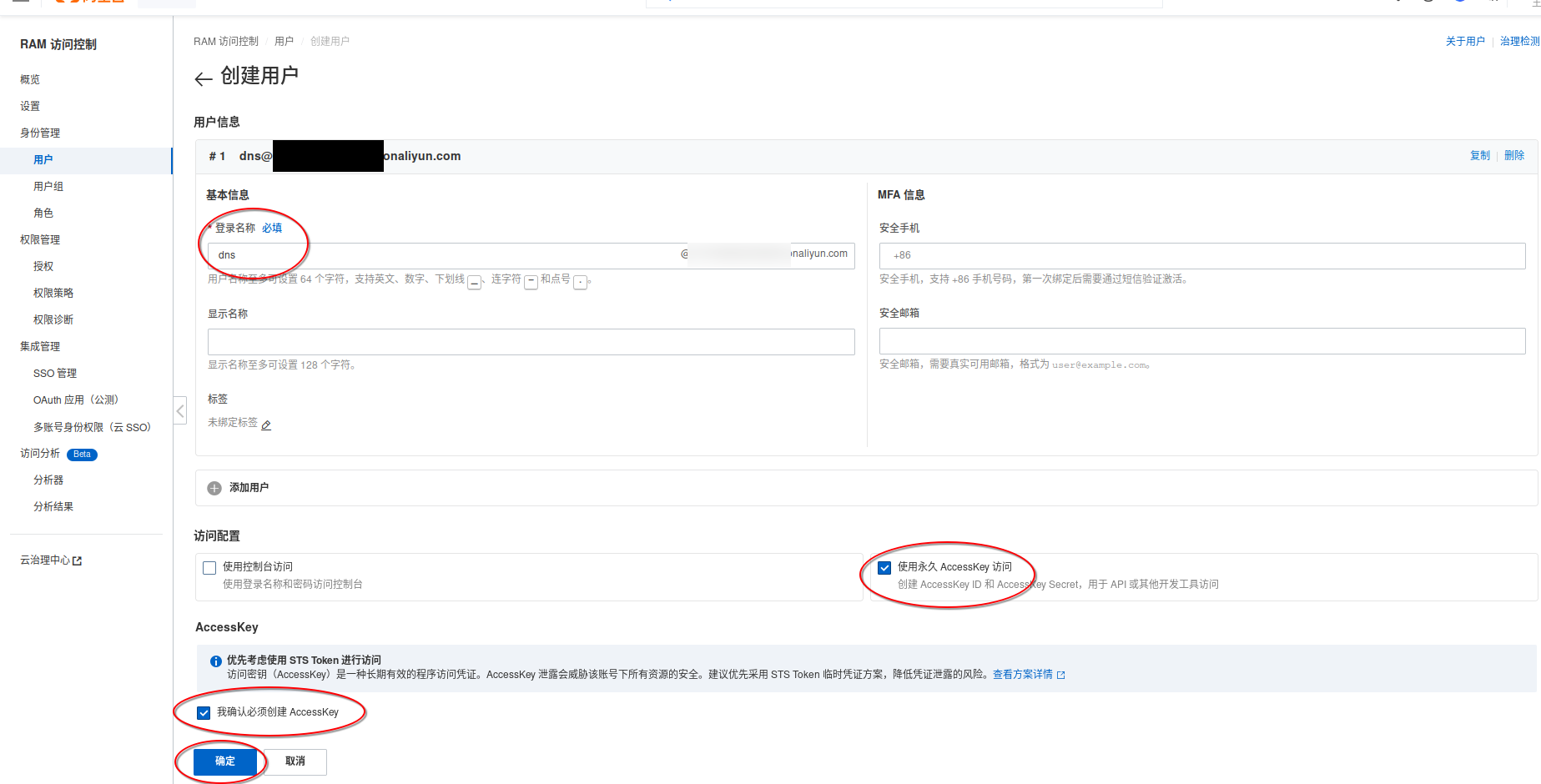Enable the 使用控制台访问 checkbox
Viewport: 1541px width, 784px height.
coord(209,568)
